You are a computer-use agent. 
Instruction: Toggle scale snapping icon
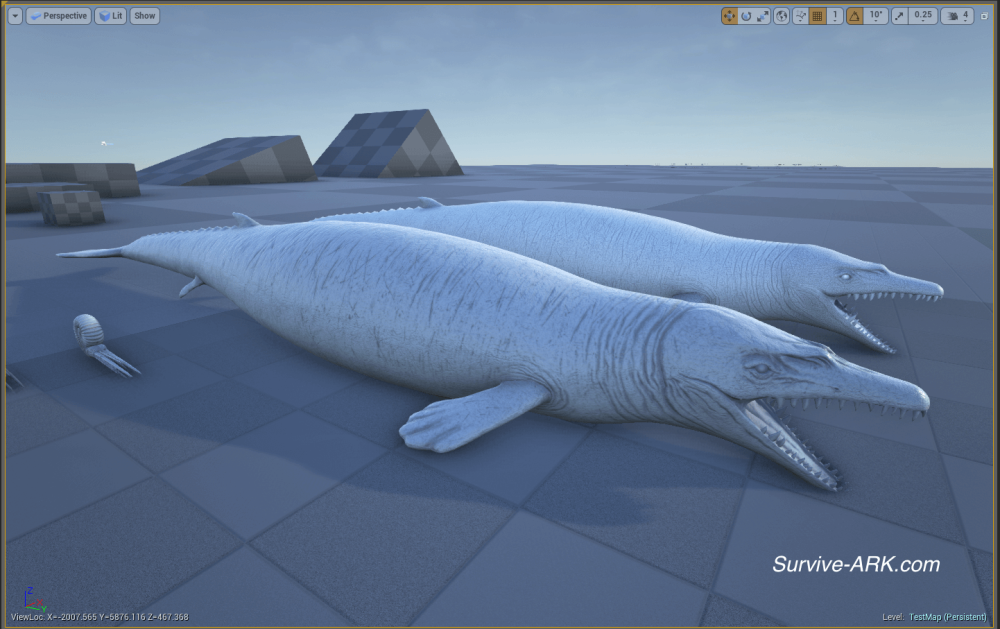pyautogui.click(x=899, y=16)
